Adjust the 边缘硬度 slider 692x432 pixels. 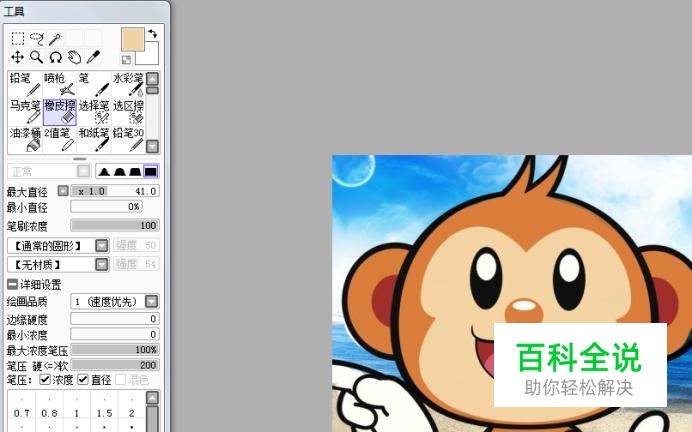[x=115, y=319]
